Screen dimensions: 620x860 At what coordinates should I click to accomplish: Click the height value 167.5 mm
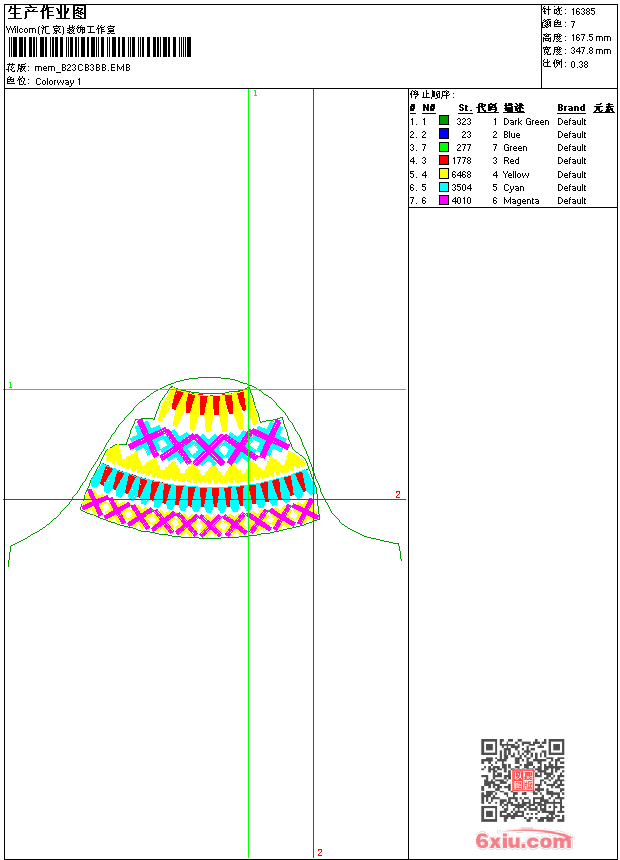coord(591,38)
